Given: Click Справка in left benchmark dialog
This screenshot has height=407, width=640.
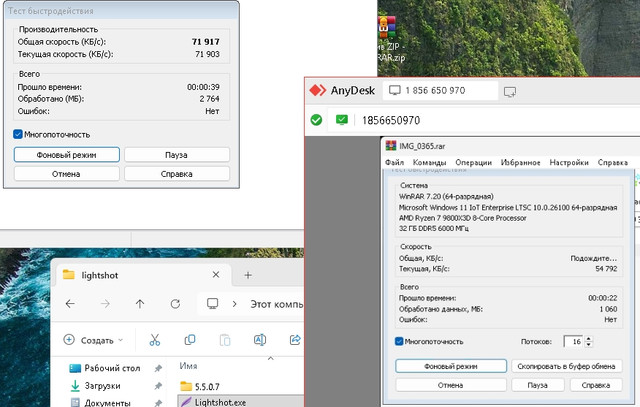Looking at the screenshot, I should click(x=177, y=174).
